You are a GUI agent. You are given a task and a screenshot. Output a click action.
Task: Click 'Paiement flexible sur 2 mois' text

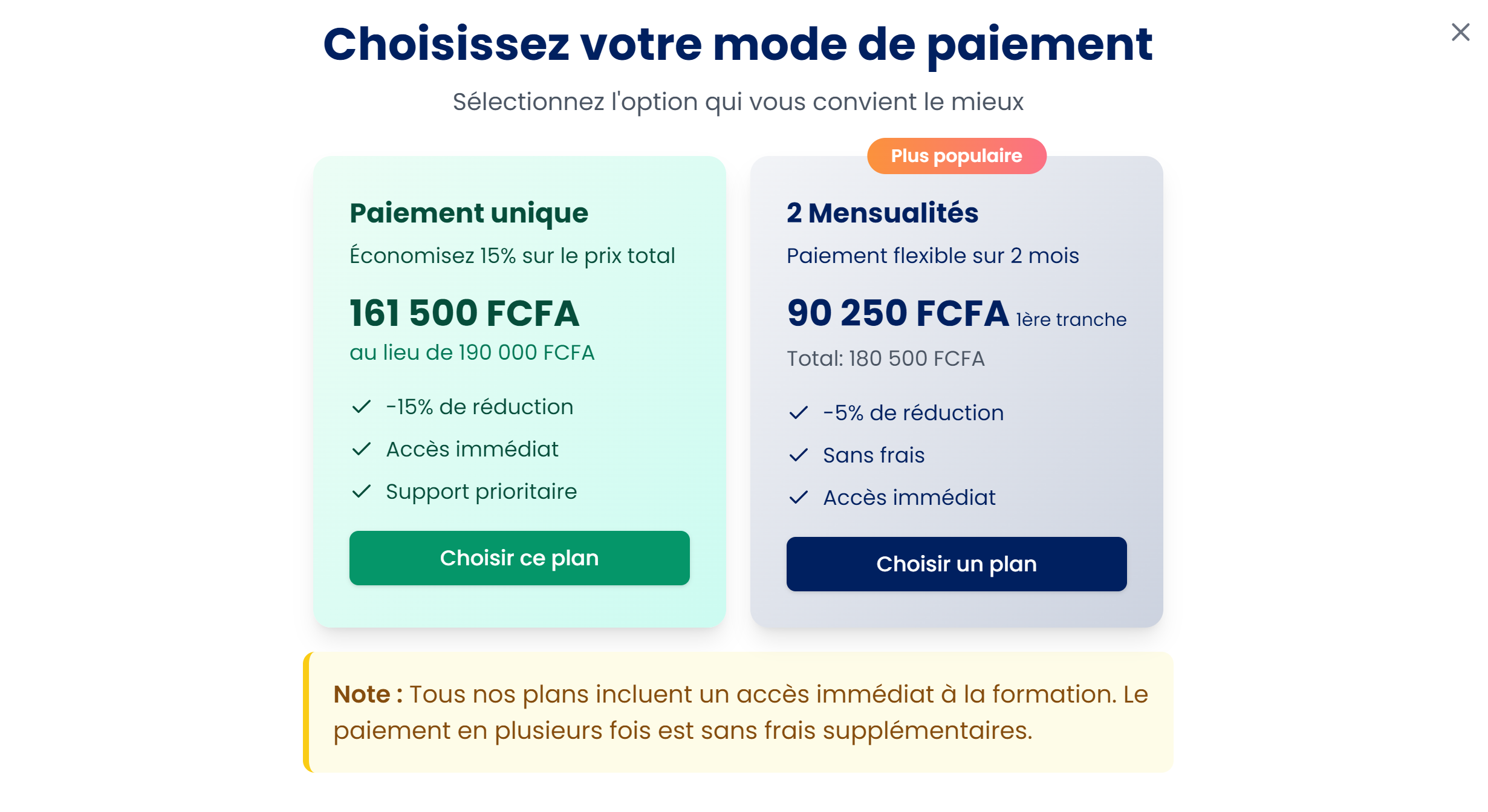[x=932, y=256]
